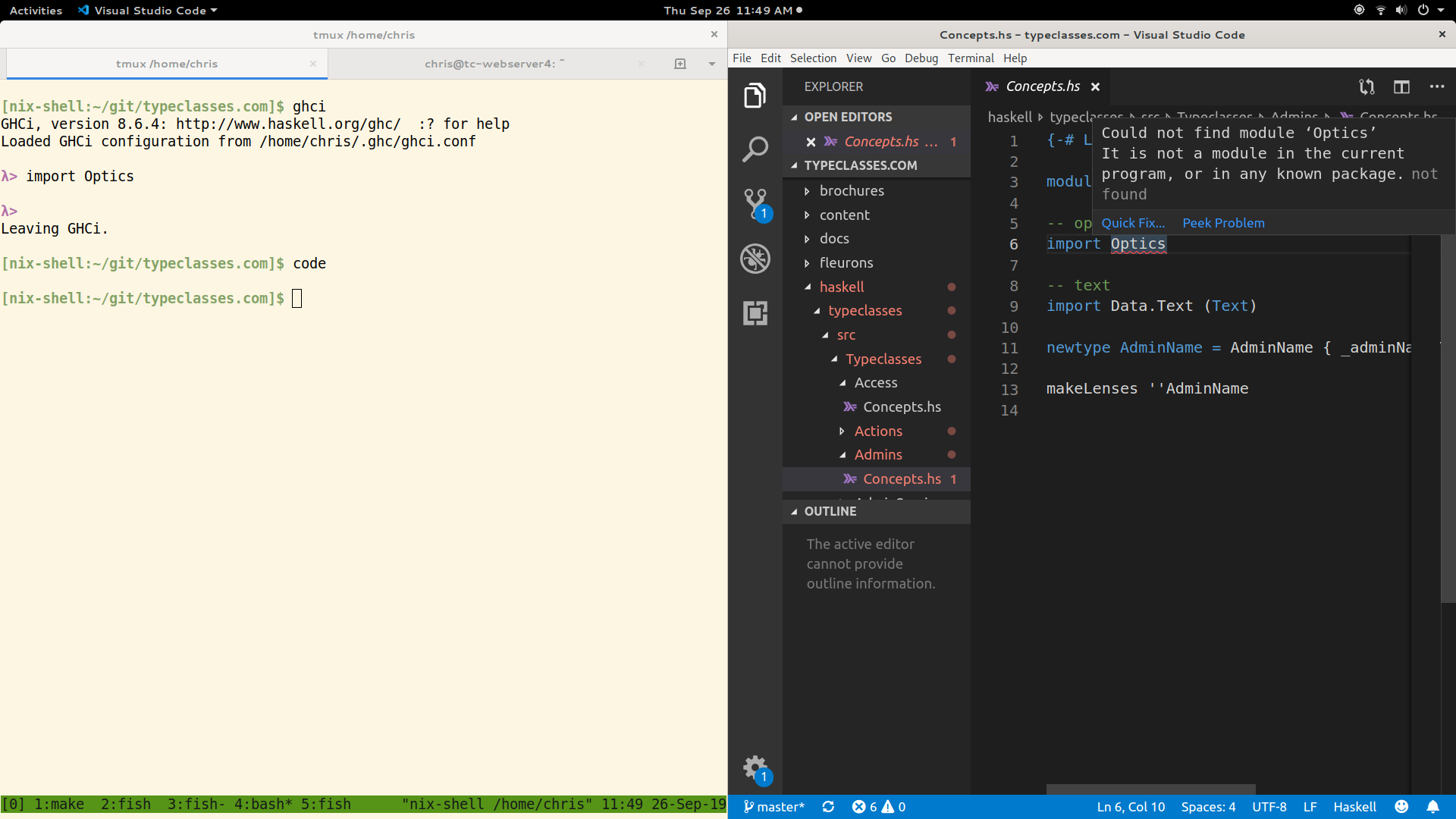
Task: Collapse the TYPECLASSES.COM section
Action: (877, 165)
